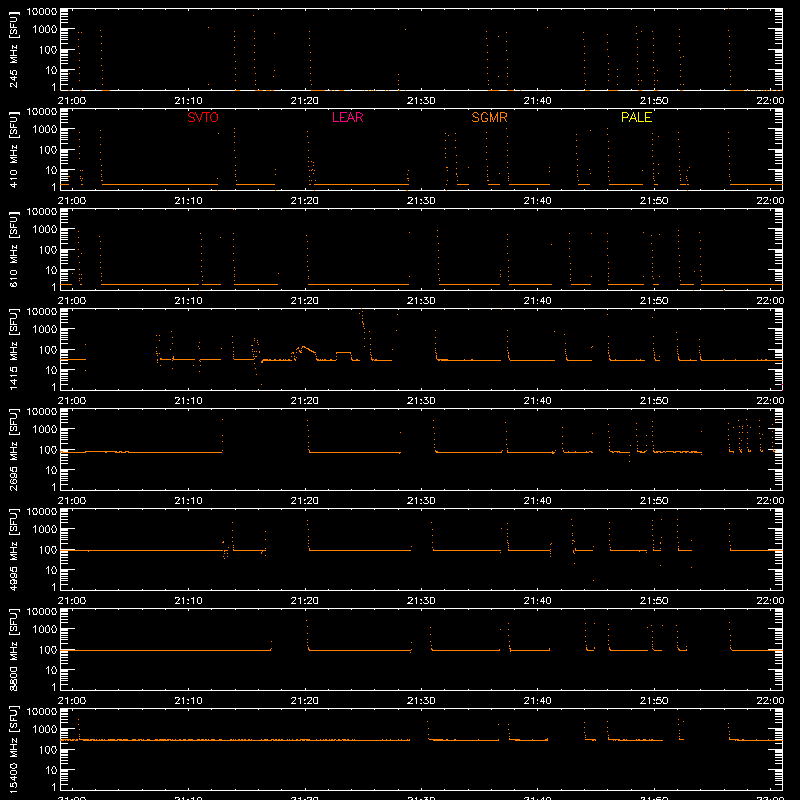Click 21:10 label under 245 MHz panel
This screenshot has width=800, height=800.
pyautogui.click(x=188, y=101)
